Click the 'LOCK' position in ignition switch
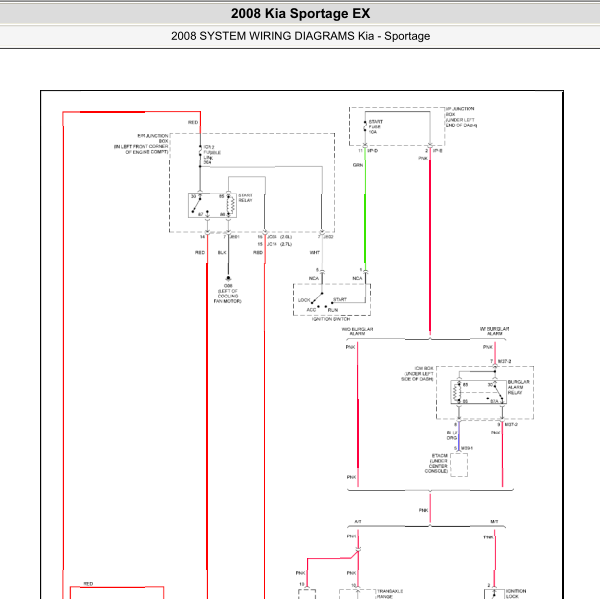The width and height of the screenshot is (600, 599). (304, 300)
